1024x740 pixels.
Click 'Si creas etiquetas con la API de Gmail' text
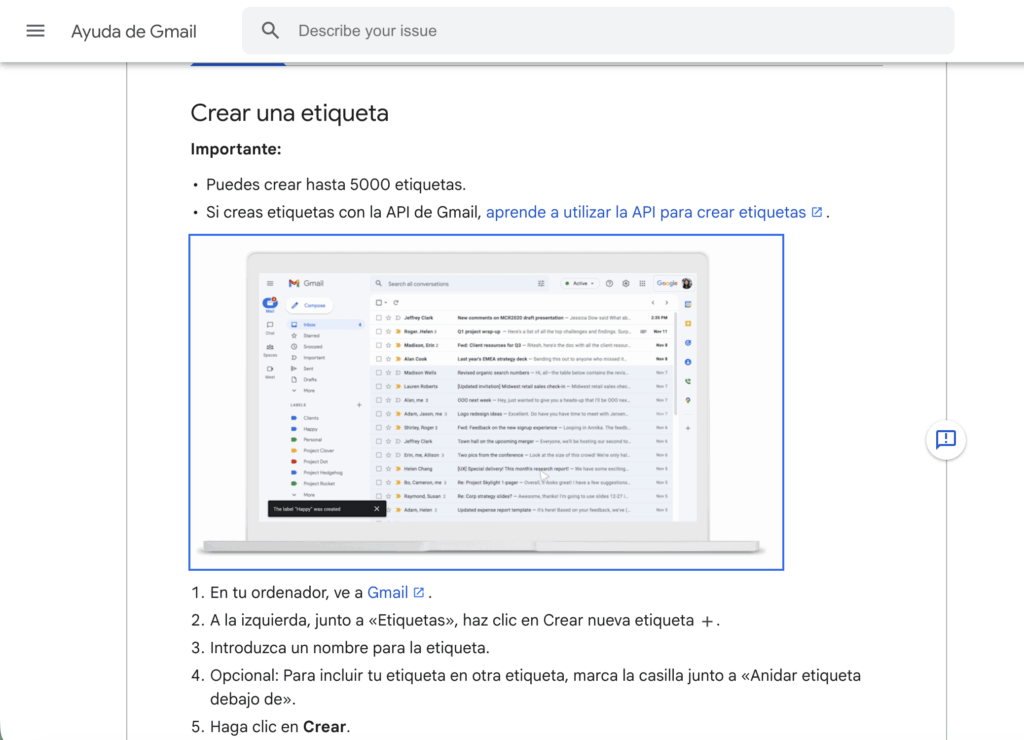pos(344,212)
